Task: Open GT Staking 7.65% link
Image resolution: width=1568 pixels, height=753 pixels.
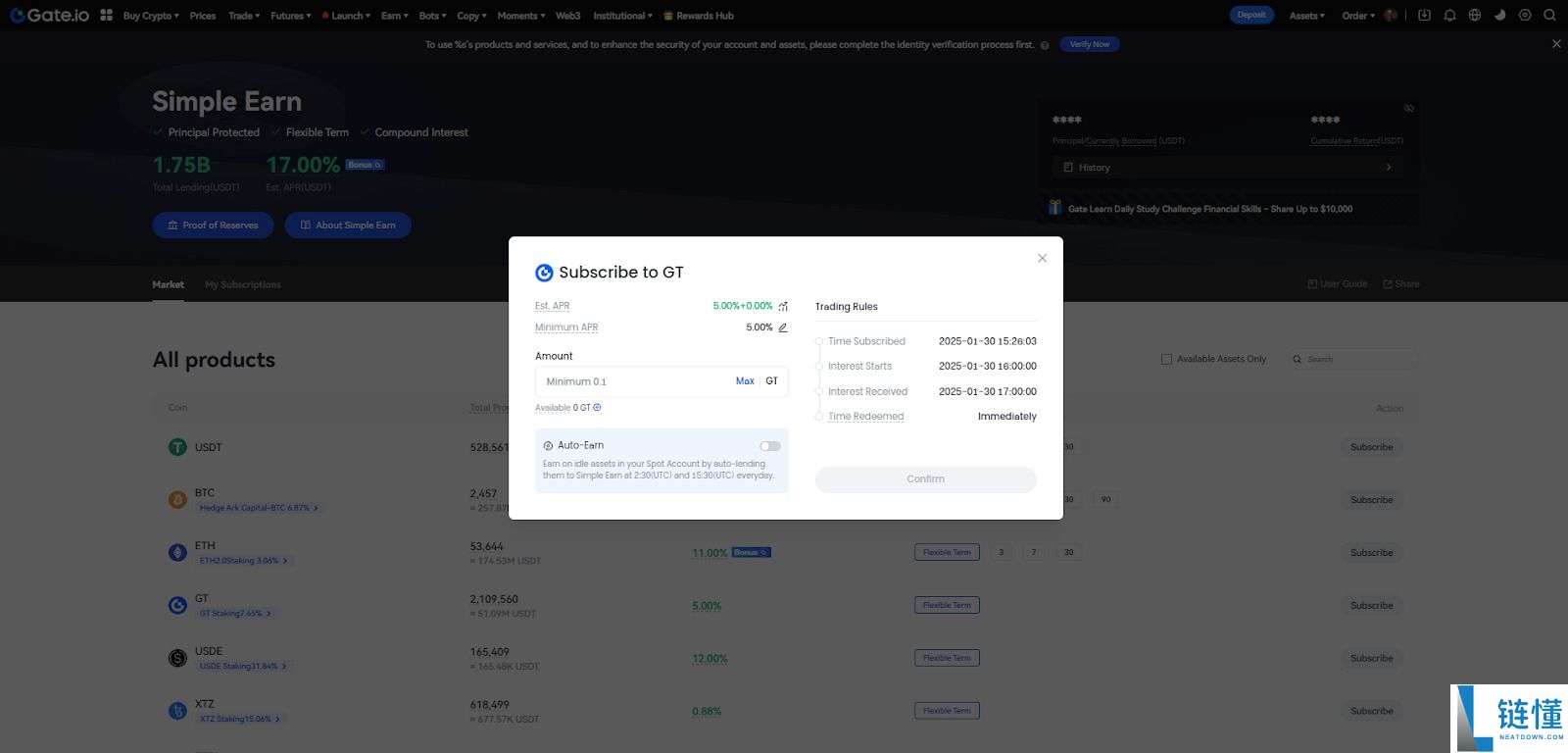Action: pos(235,614)
